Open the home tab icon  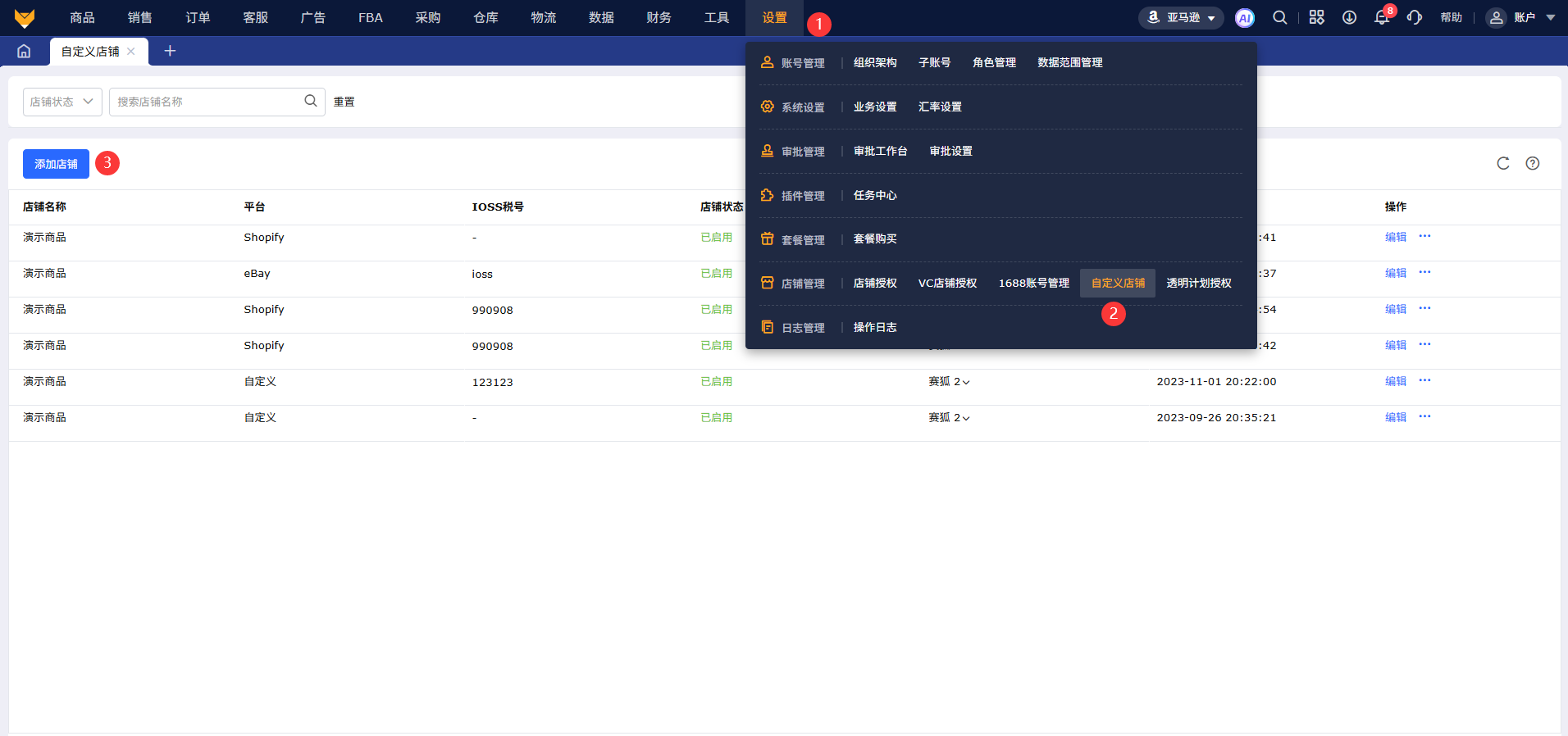pyautogui.click(x=24, y=51)
